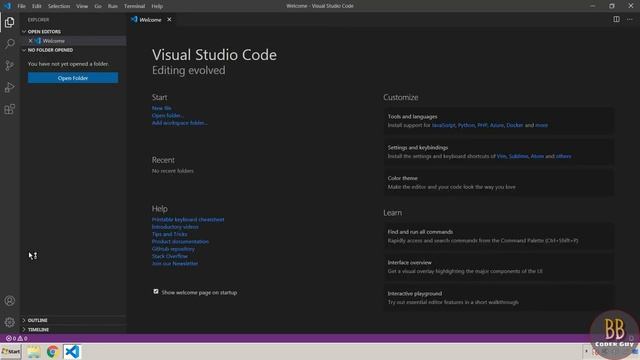Viewport: 640px width, 360px height.
Task: Launch Chrome from the taskbar
Action: (x=53, y=351)
